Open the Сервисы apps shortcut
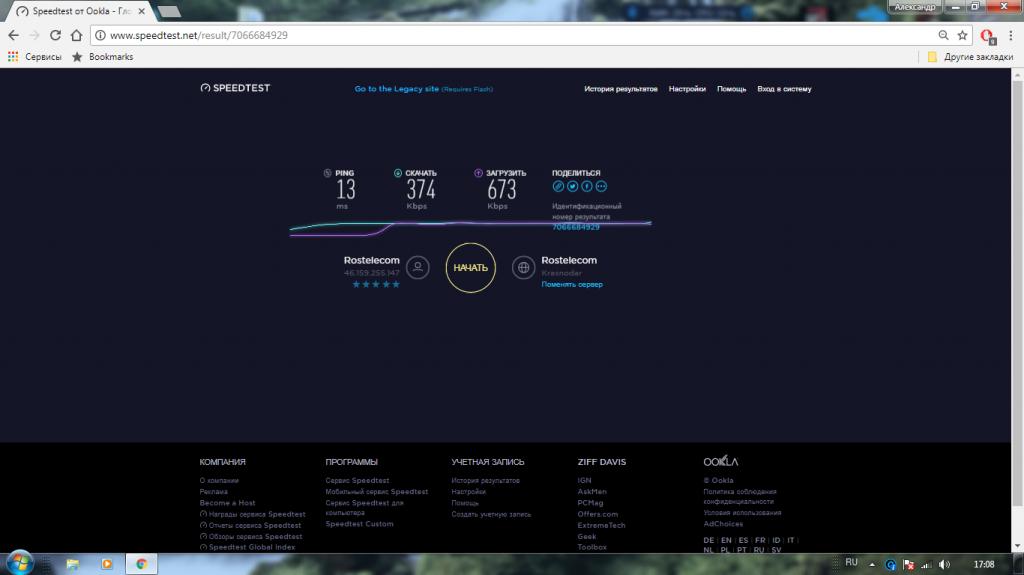Screen dimensions: 1024x575 [x=34, y=57]
